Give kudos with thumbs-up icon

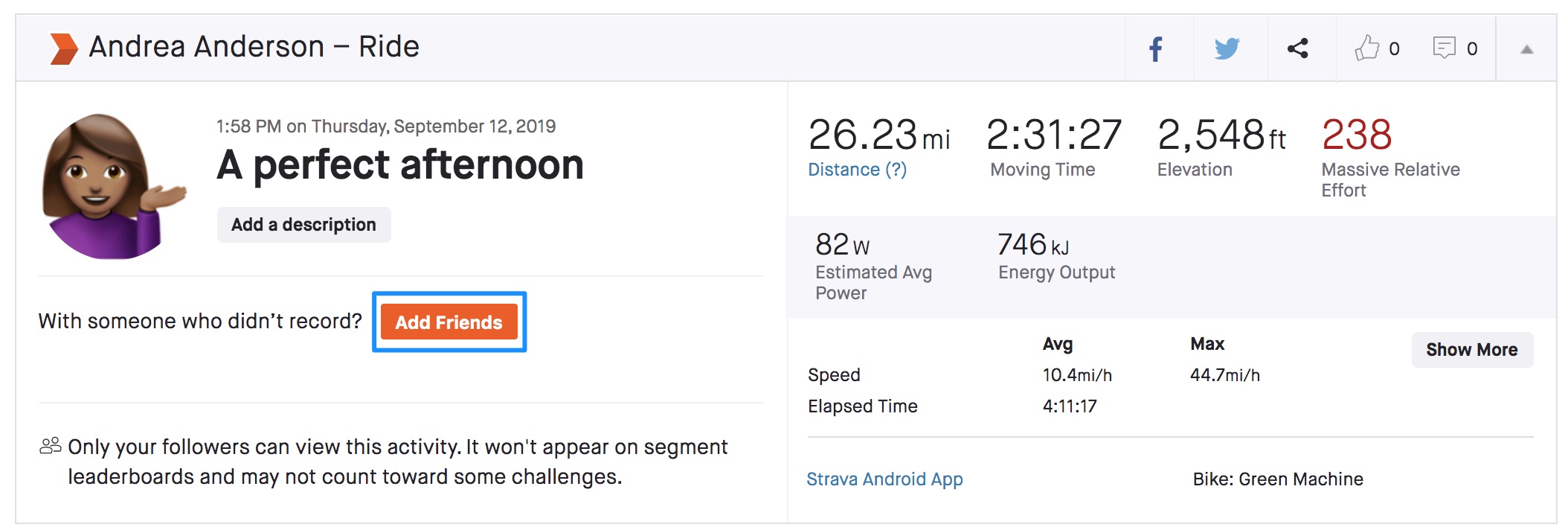pos(1366,48)
